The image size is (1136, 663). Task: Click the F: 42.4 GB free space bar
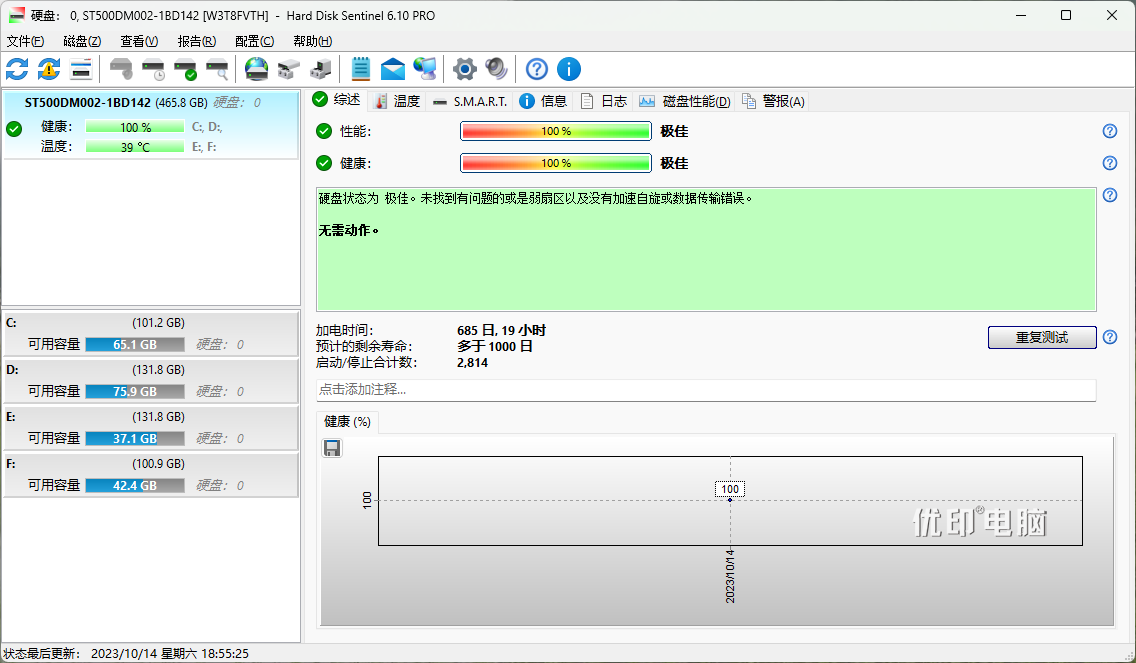point(135,485)
